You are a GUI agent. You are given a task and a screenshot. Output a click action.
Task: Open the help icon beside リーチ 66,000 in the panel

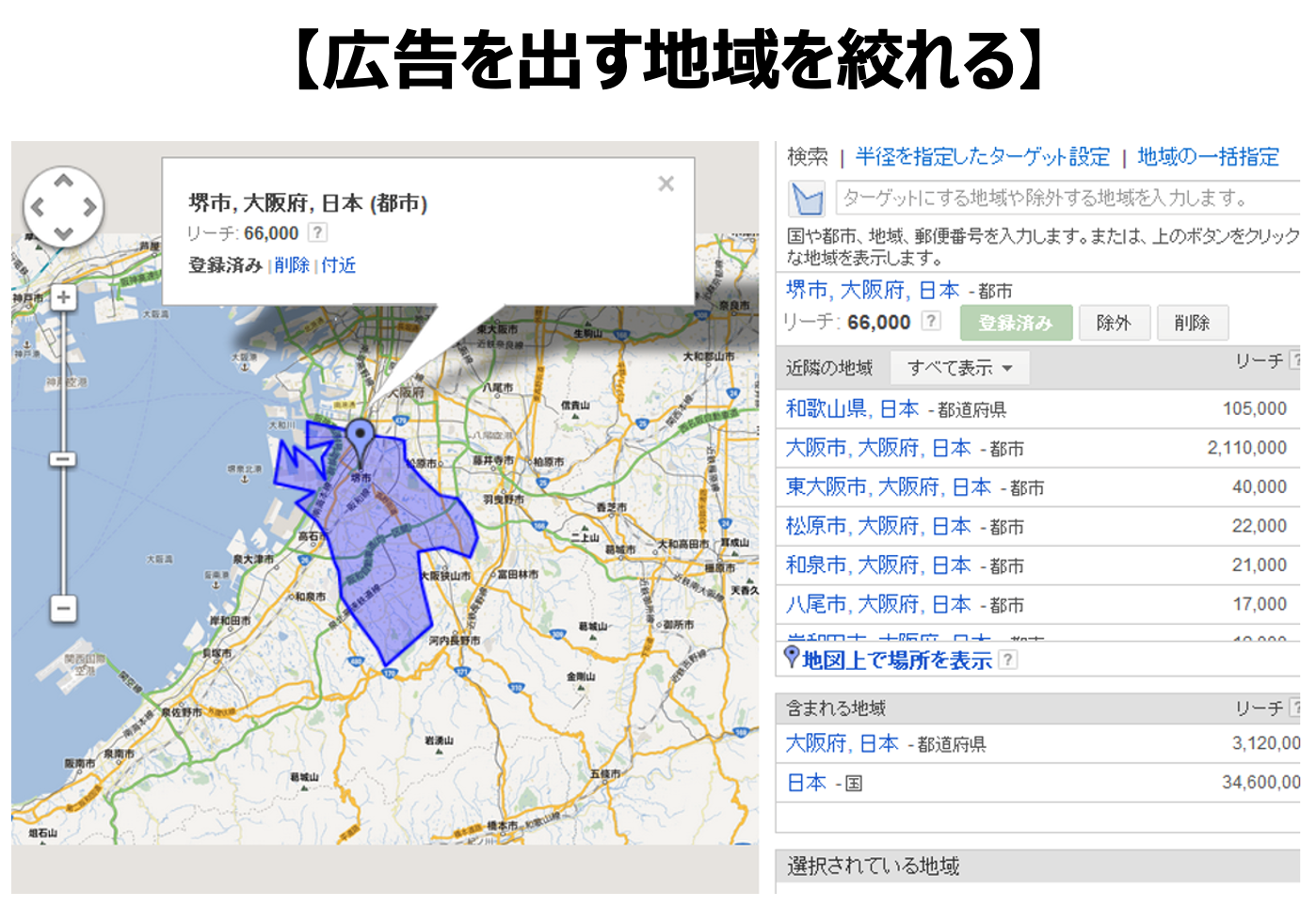pyautogui.click(x=929, y=322)
